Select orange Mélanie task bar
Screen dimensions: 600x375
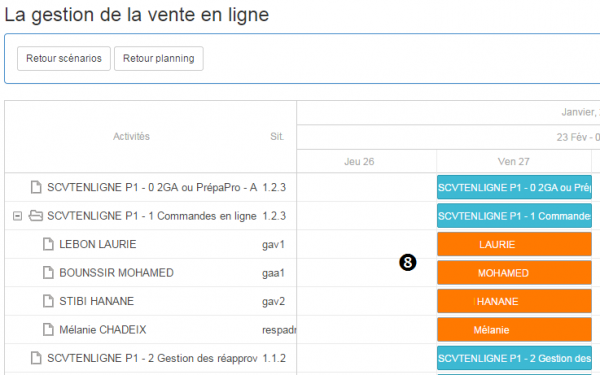coord(514,329)
